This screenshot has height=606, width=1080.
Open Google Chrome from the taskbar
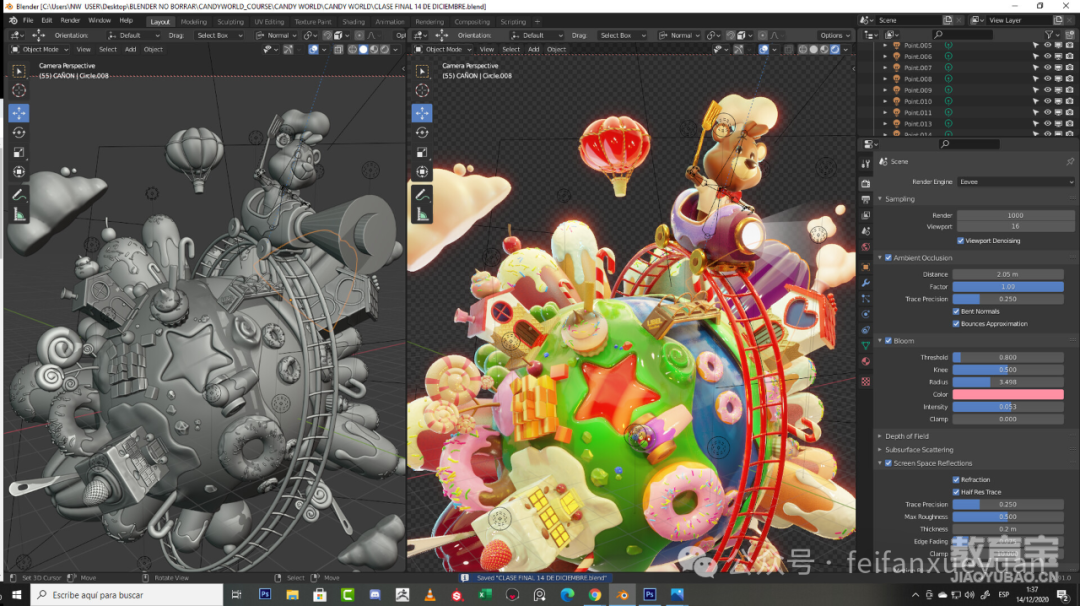tap(594, 594)
